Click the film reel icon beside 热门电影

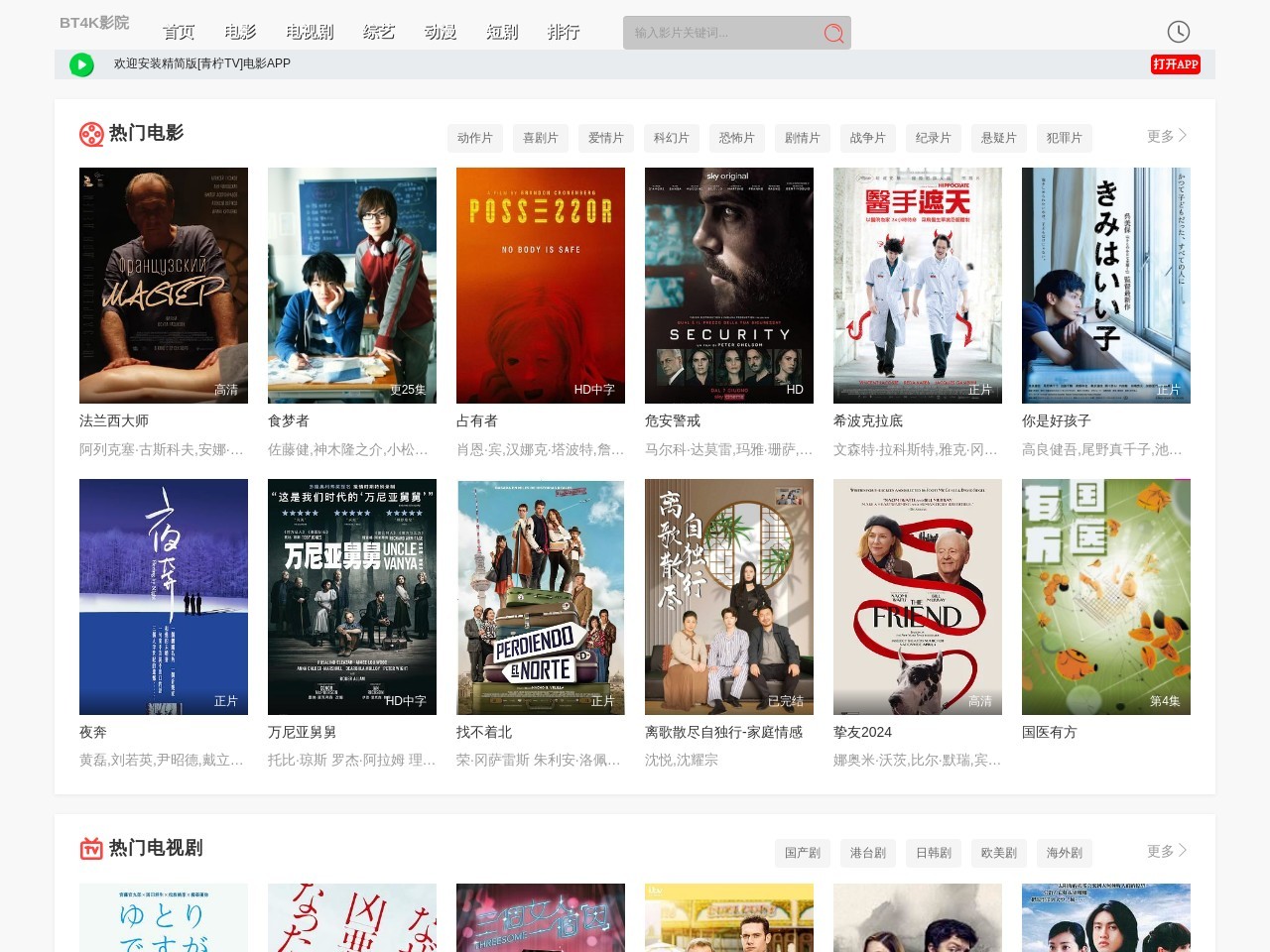[91, 134]
